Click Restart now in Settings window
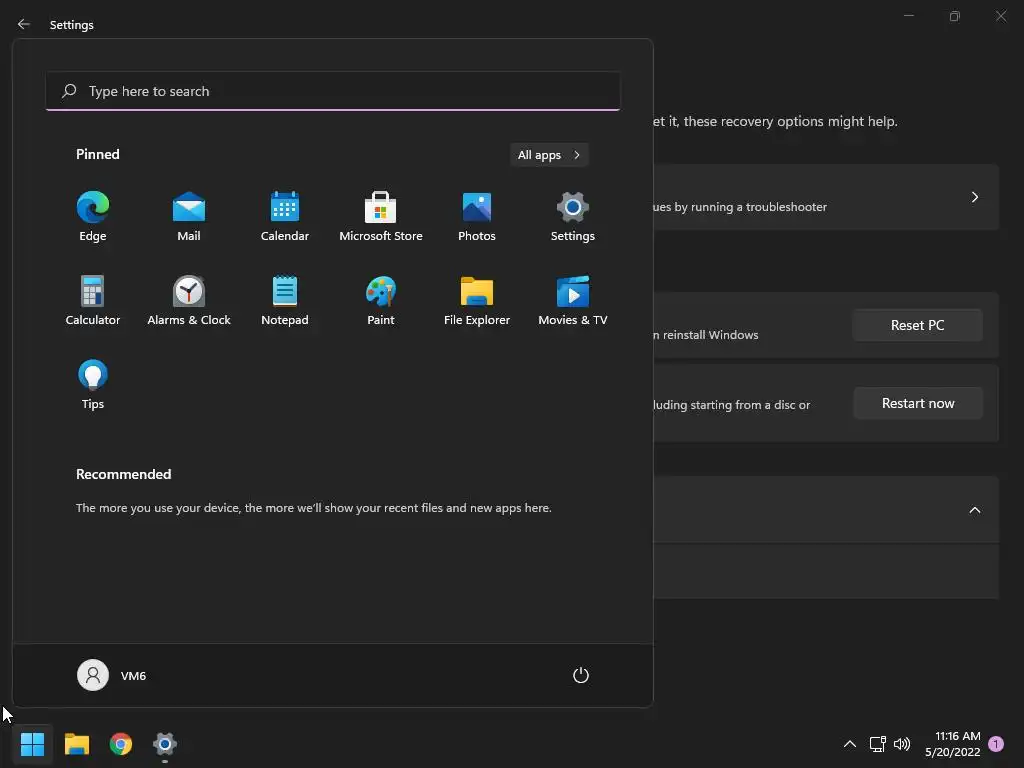Viewport: 1024px width, 768px height. click(918, 404)
